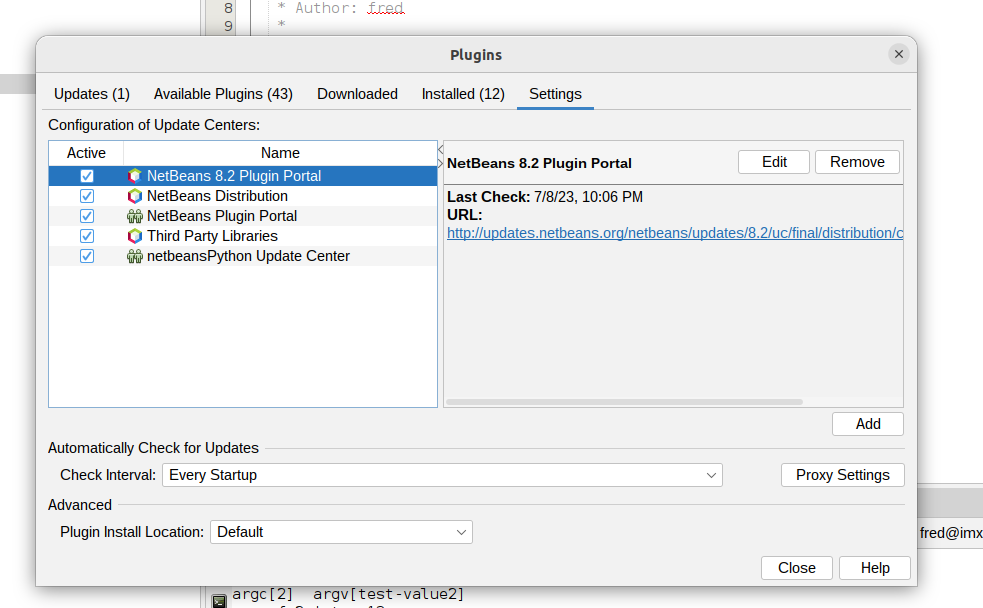Toggle the NetBeans Distribution active checkbox
This screenshot has width=983, height=608.
[x=87, y=196]
